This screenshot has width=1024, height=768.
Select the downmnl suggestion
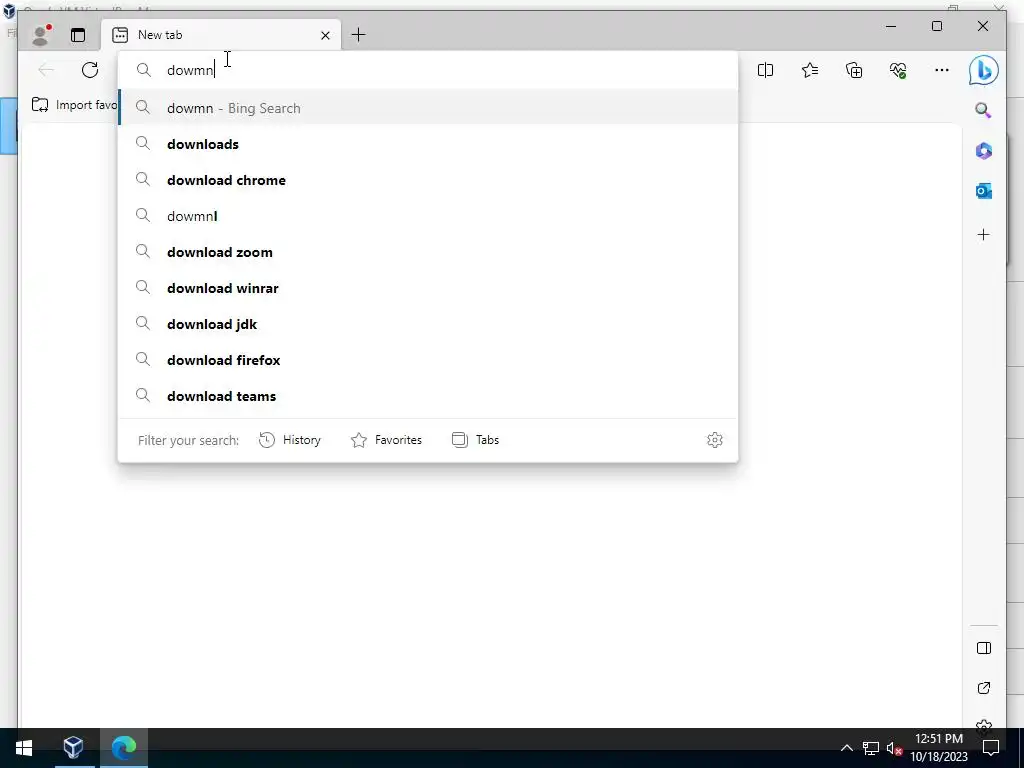428,216
